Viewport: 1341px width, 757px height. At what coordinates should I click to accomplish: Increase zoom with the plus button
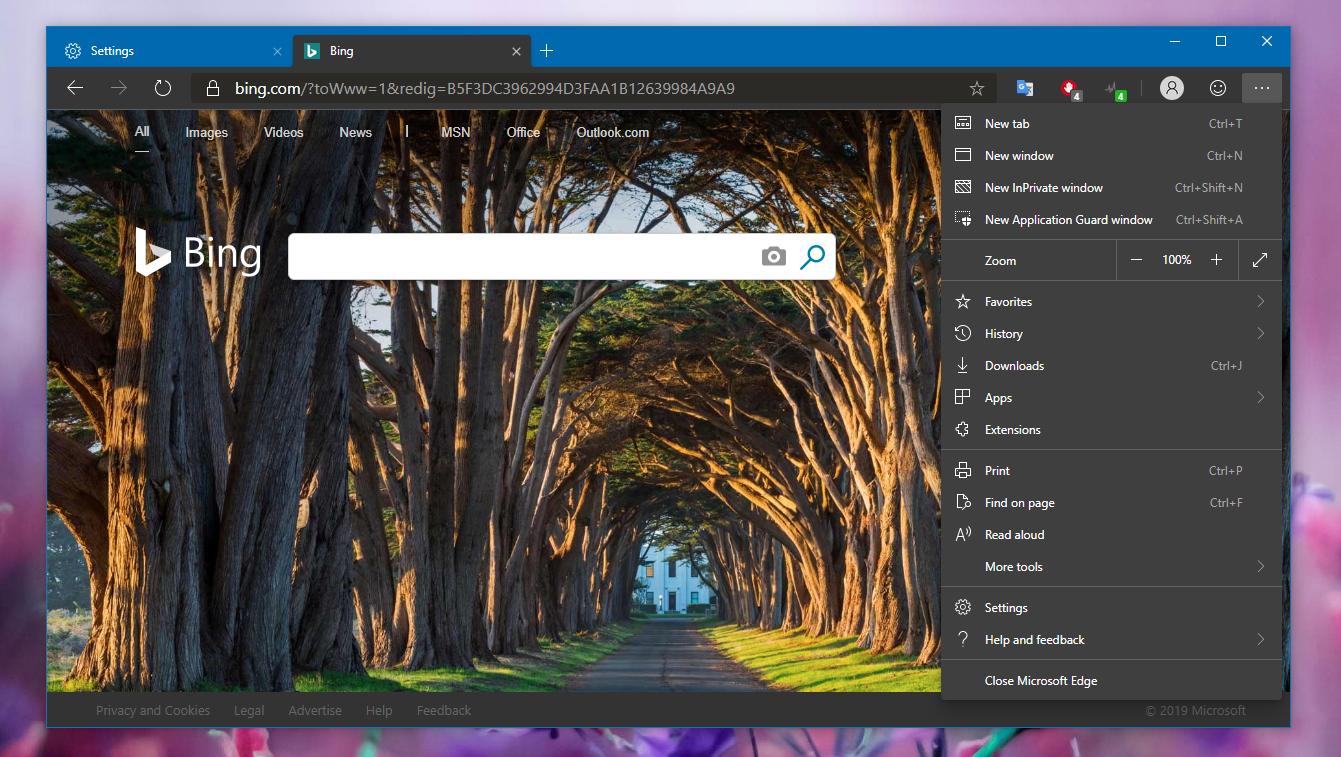pyautogui.click(x=1216, y=260)
